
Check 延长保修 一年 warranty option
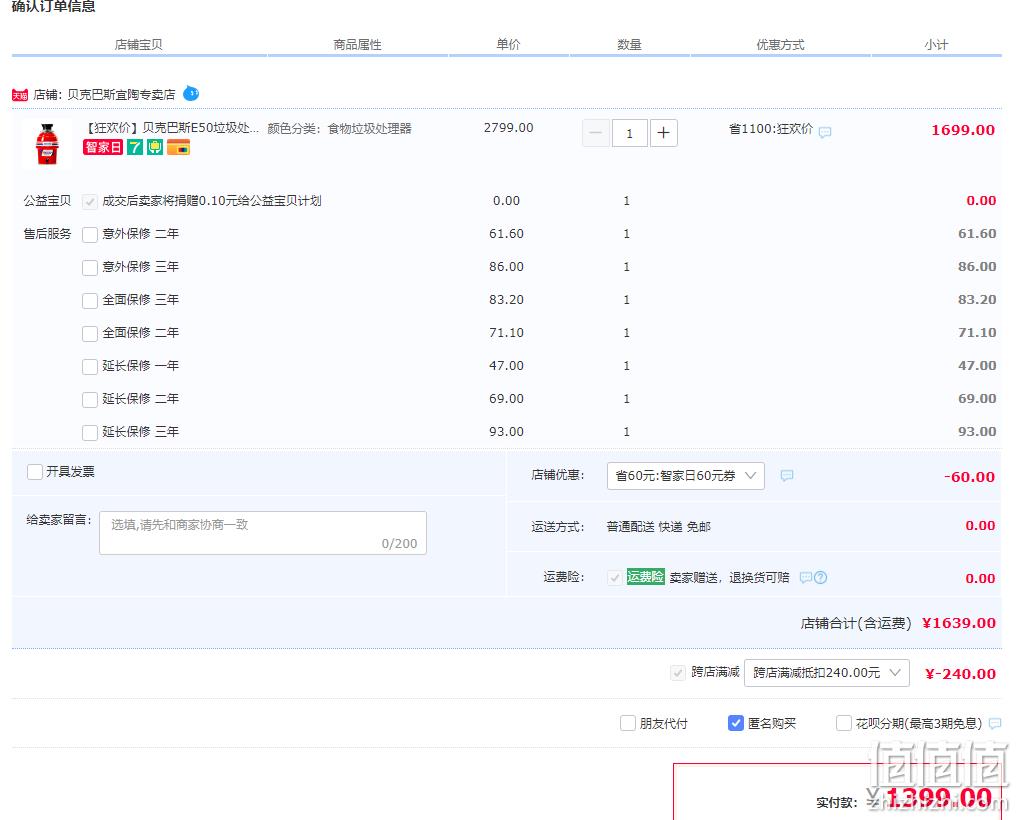(x=90, y=367)
